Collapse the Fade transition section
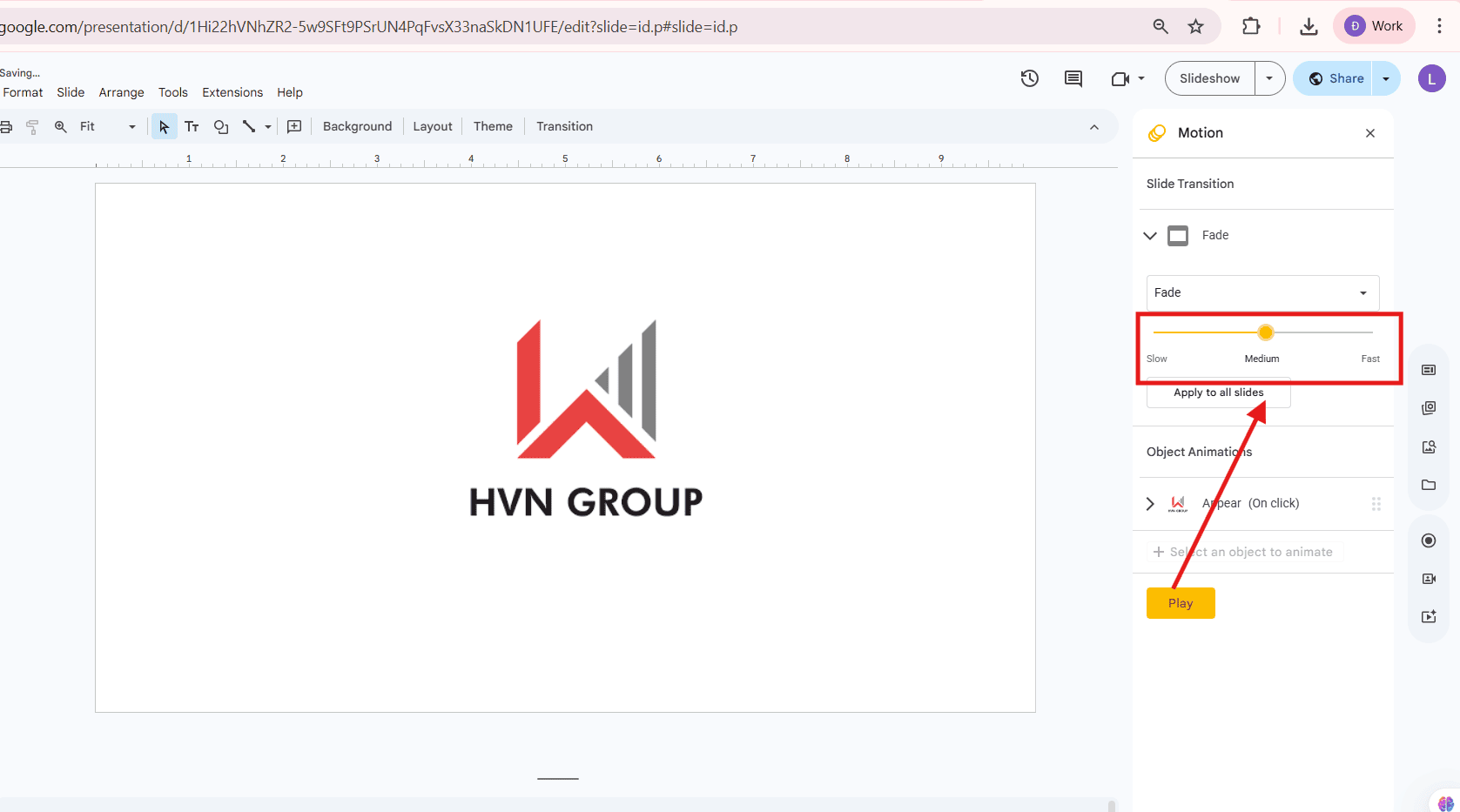Viewport: 1460px width, 812px height. coord(1150,235)
